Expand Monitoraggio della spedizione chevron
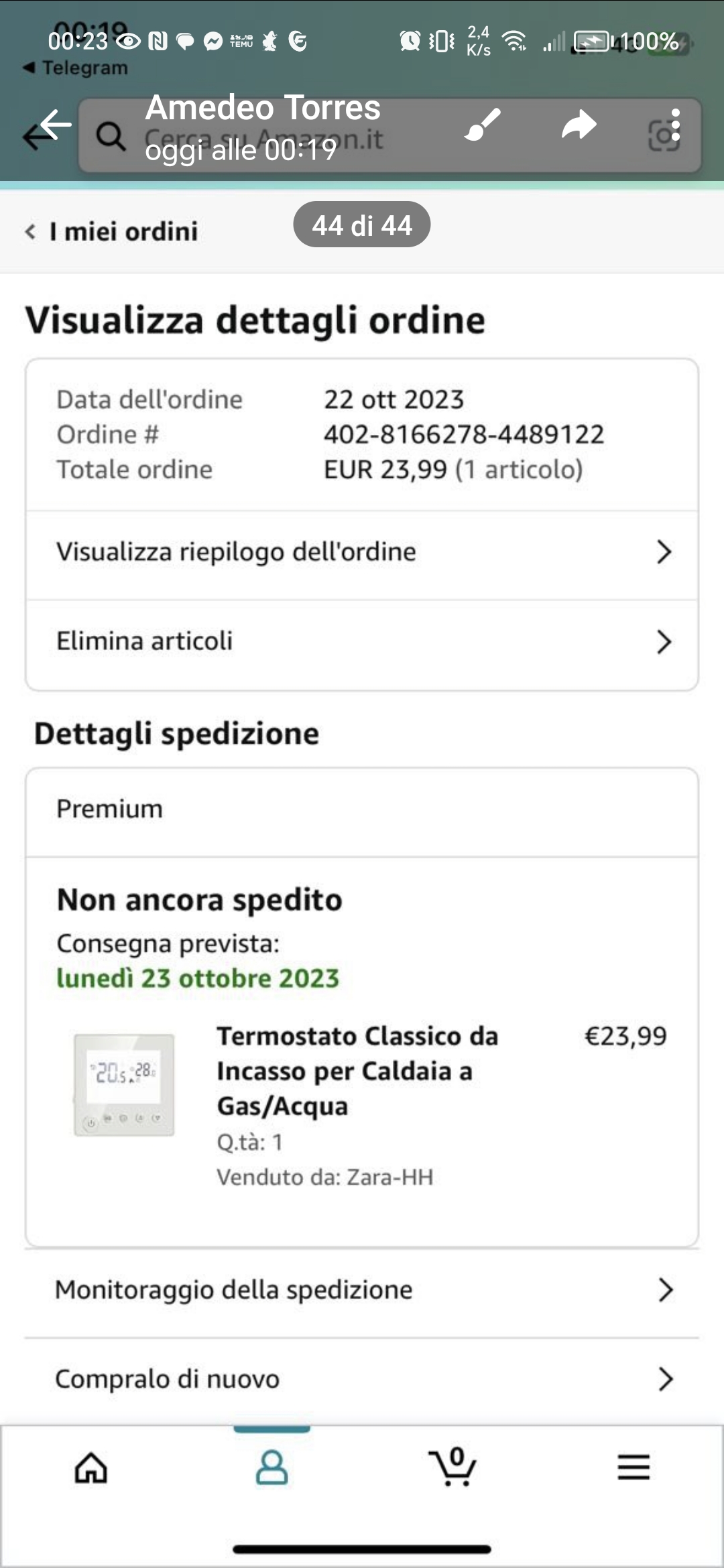This screenshot has width=724, height=1568. coord(665,1289)
